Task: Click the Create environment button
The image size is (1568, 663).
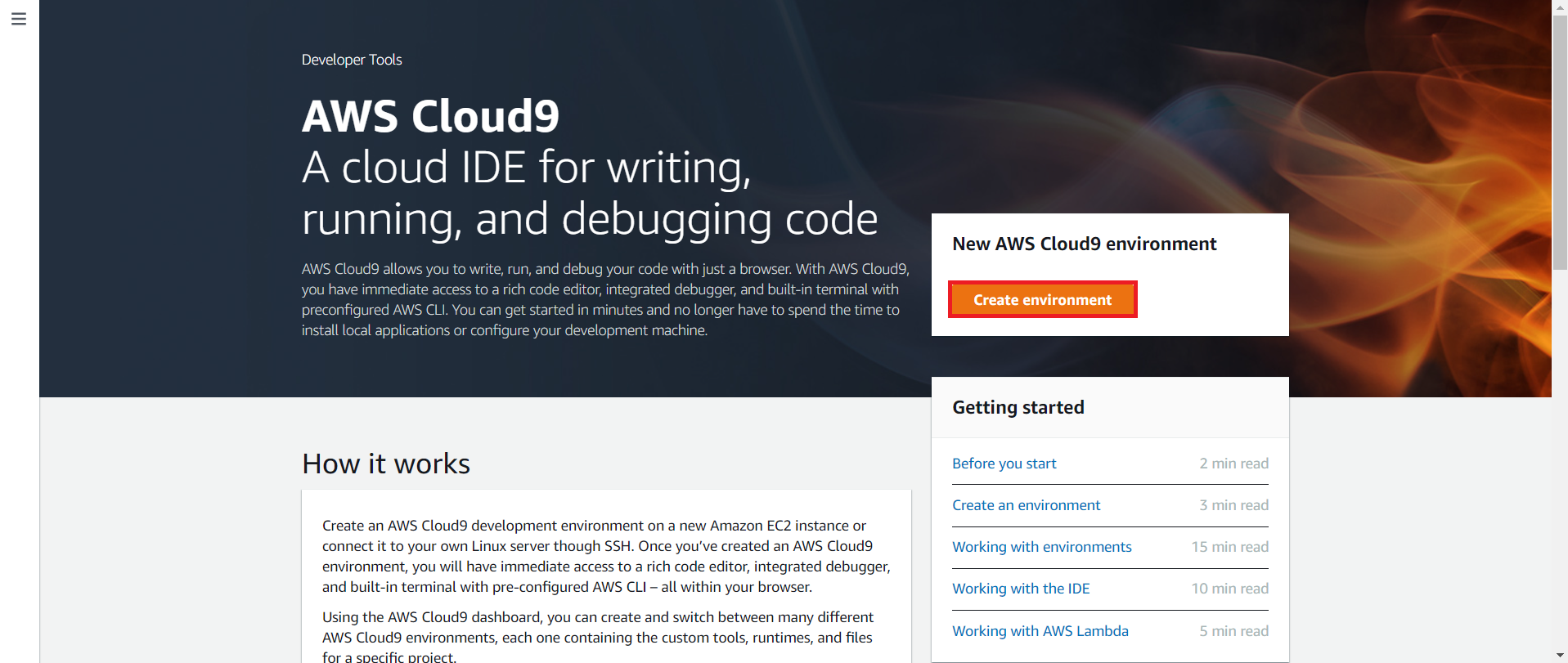Action: 1042,299
